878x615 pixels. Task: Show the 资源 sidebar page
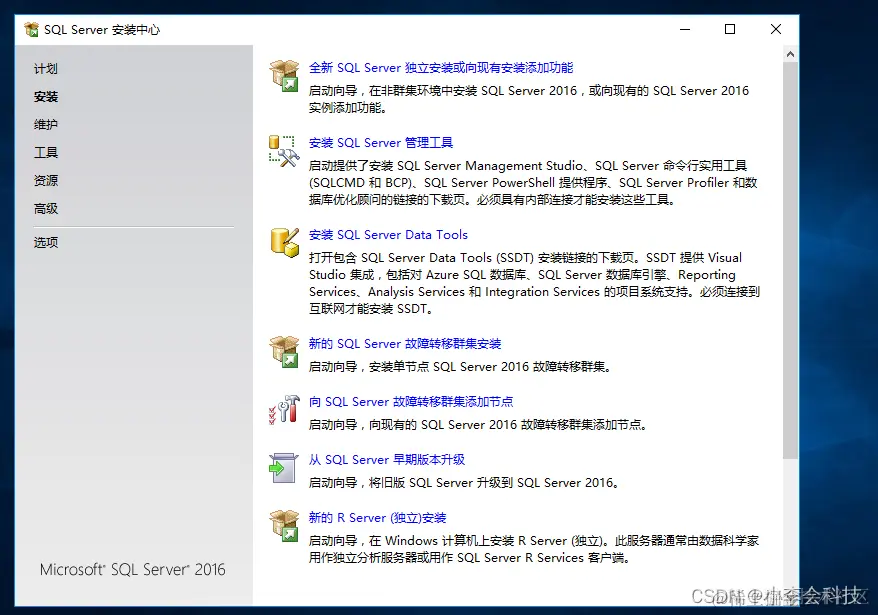(46, 181)
